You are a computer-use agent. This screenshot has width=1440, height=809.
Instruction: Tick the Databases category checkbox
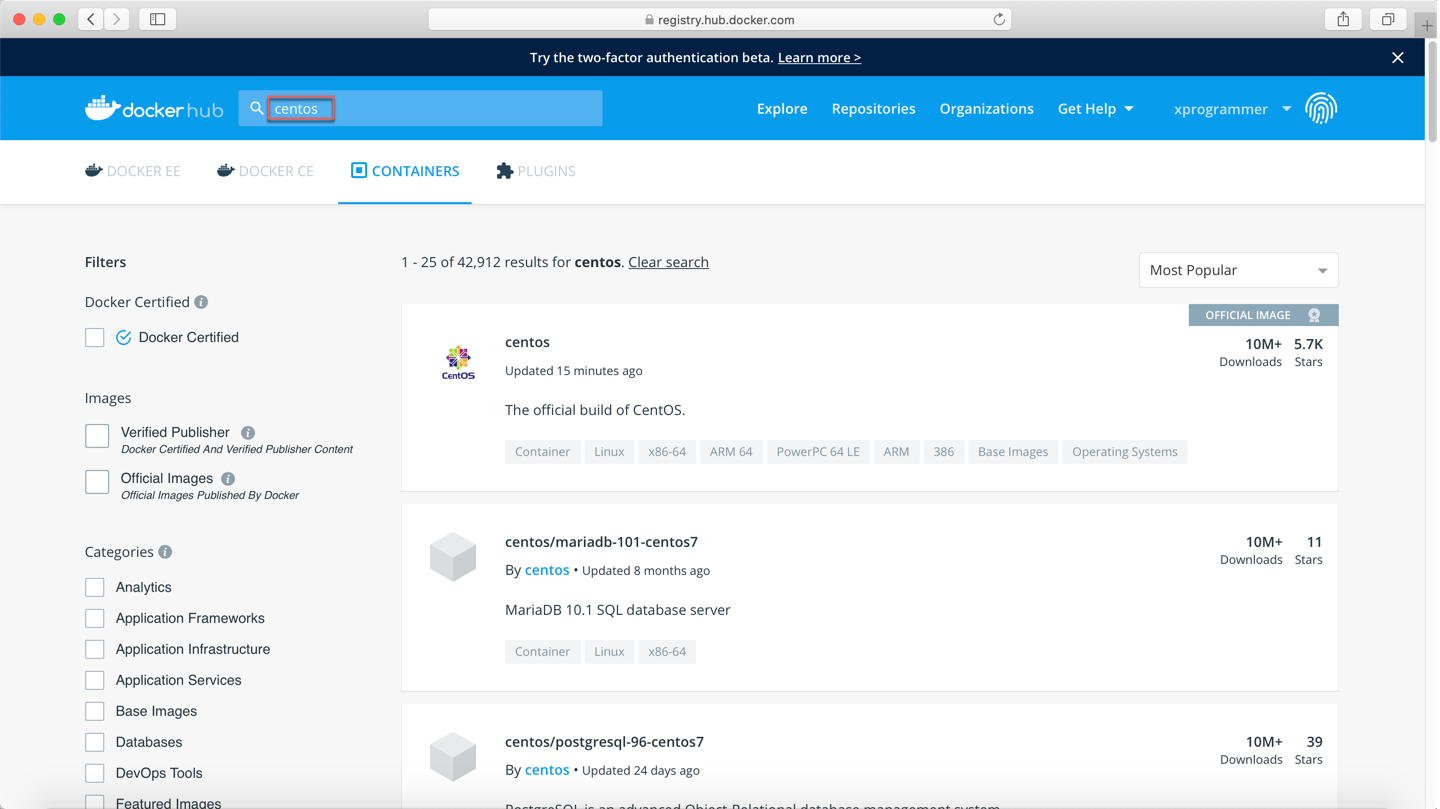coord(95,742)
